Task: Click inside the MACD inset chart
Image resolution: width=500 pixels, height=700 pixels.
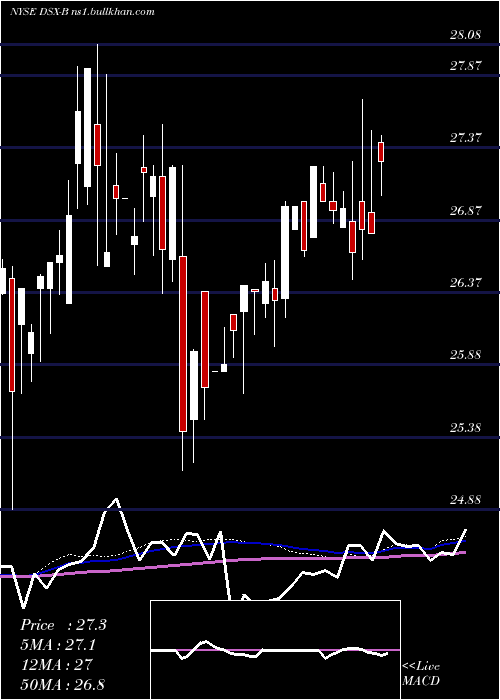Action: [x=275, y=650]
